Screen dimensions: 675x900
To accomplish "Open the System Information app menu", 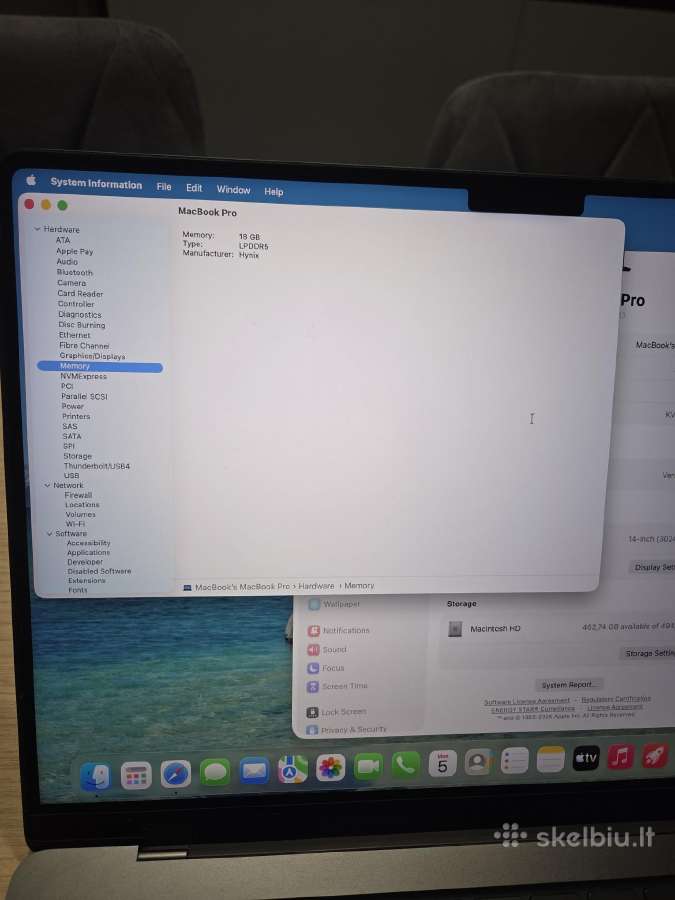I will [x=96, y=184].
